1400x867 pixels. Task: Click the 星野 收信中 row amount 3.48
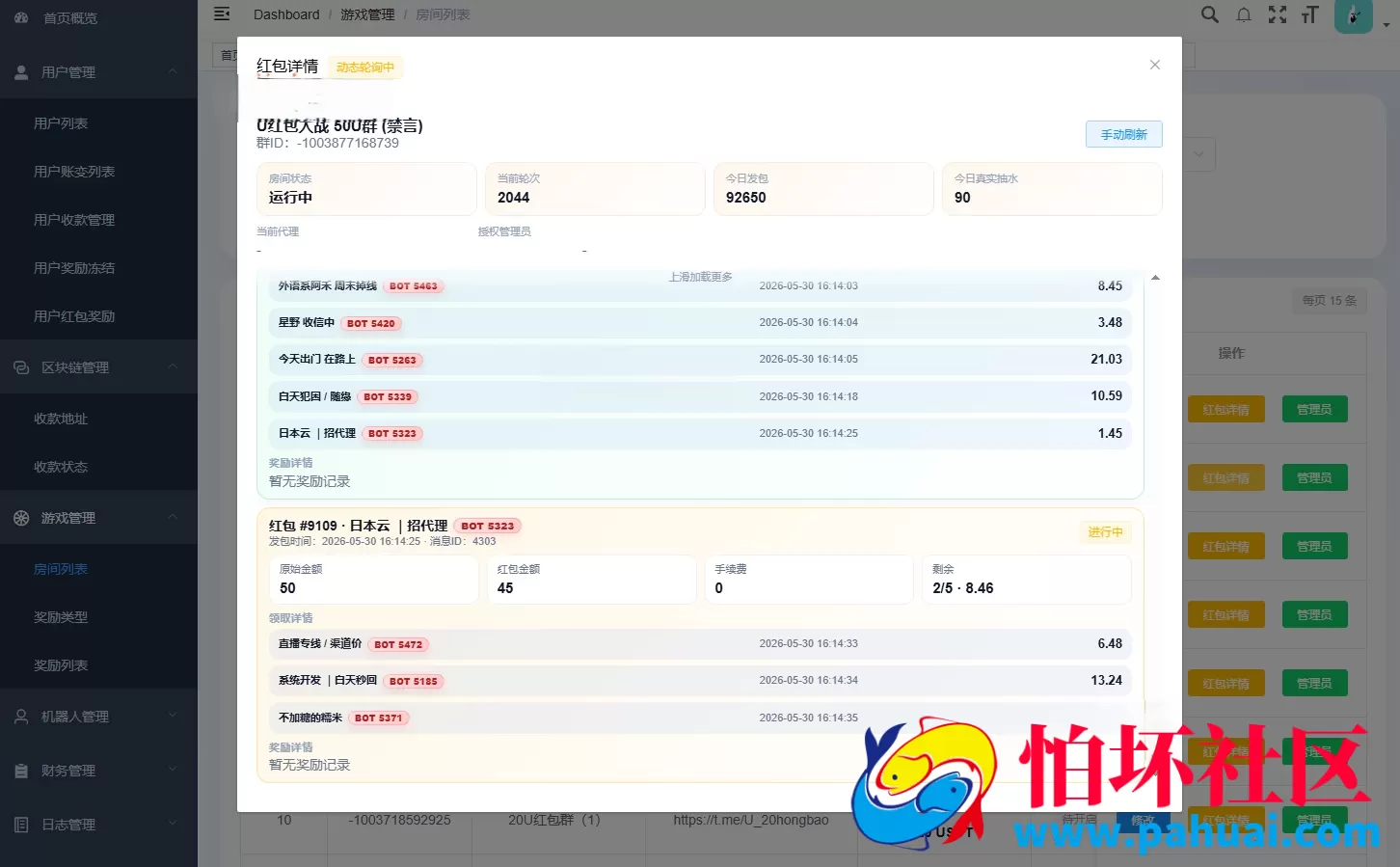[x=1110, y=322]
